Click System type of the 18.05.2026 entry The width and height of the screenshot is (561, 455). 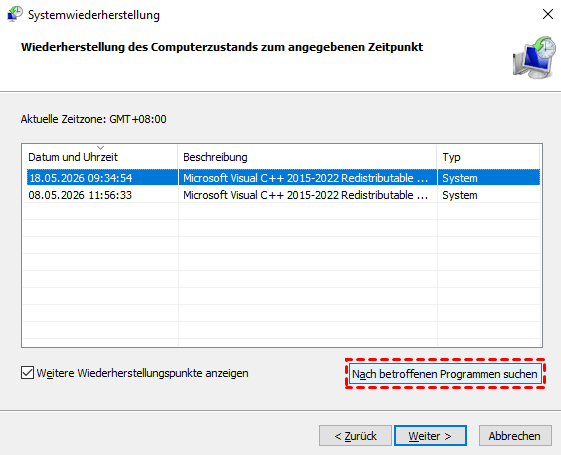(x=460, y=178)
